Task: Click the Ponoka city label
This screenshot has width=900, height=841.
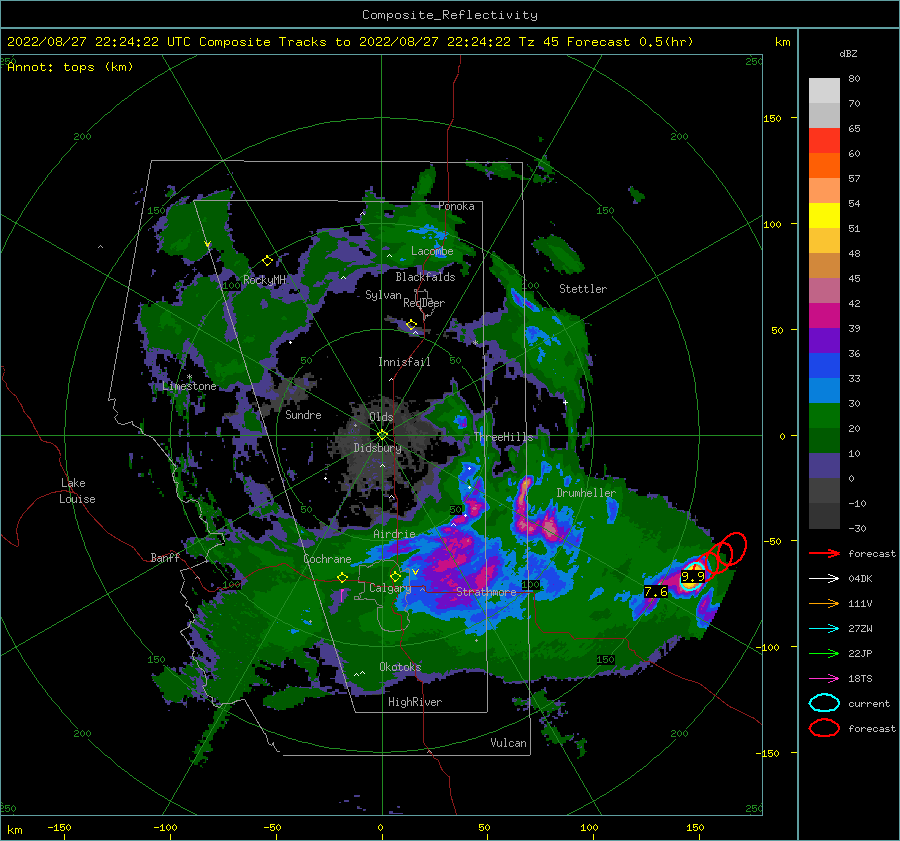Action: coord(456,206)
